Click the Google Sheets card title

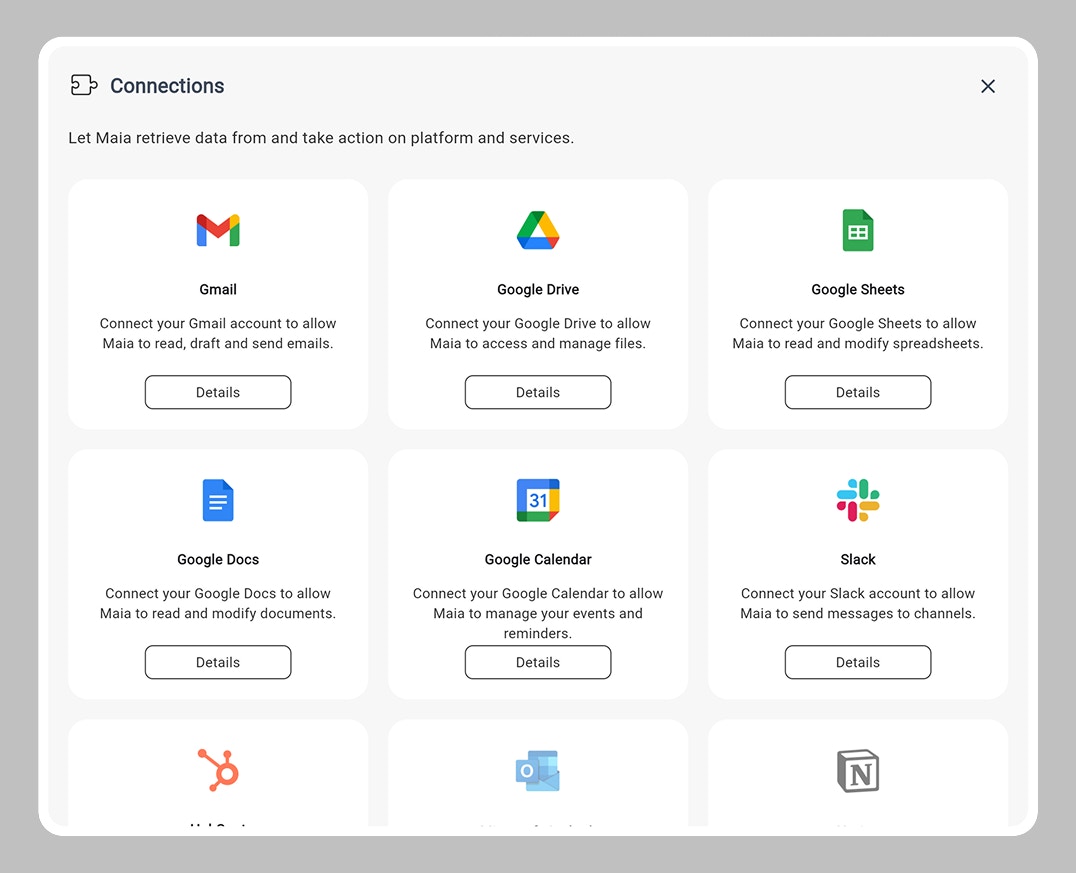tap(858, 290)
